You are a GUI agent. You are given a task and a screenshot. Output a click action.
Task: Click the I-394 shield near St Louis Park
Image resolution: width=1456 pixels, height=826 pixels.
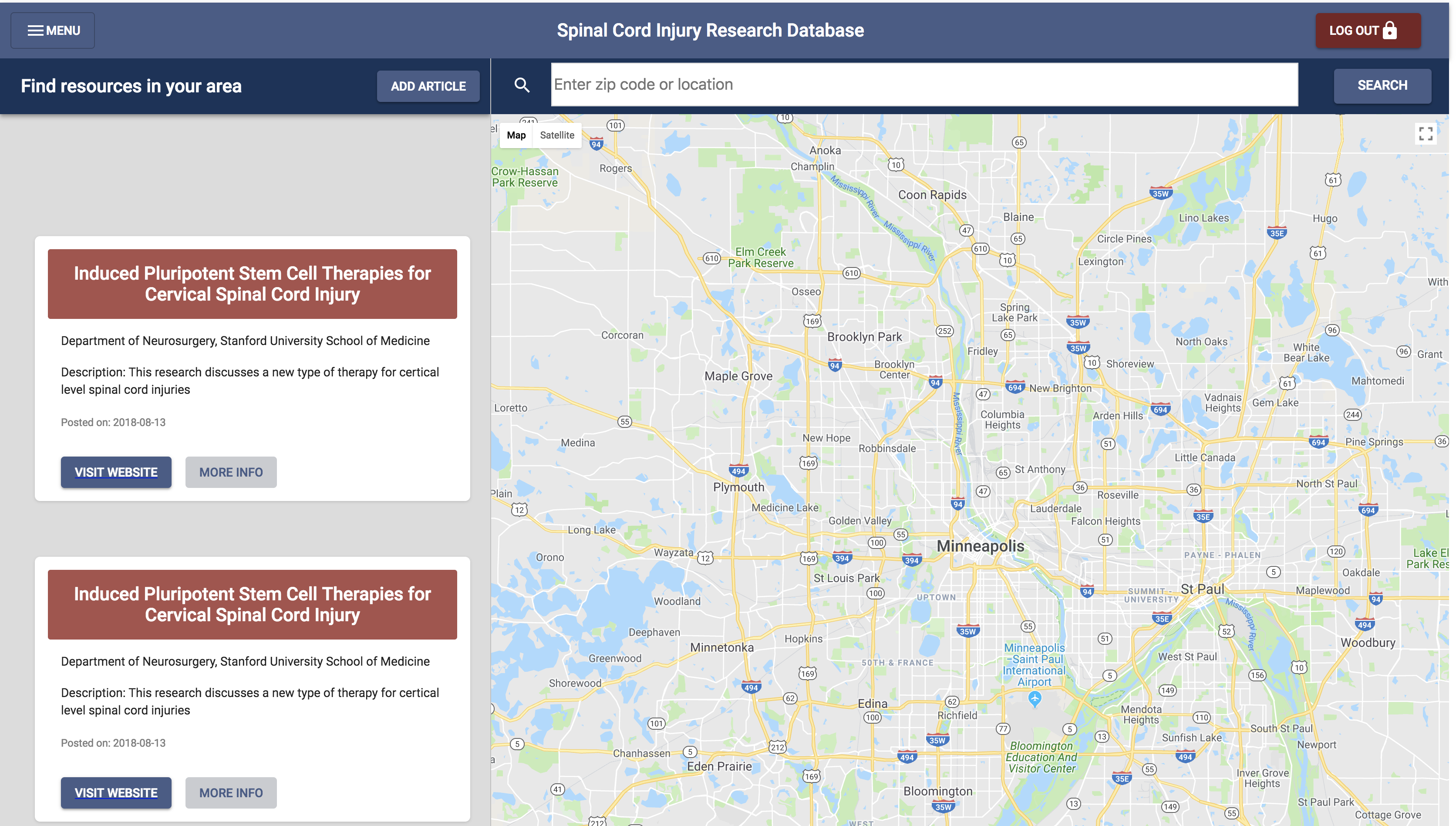tap(842, 558)
